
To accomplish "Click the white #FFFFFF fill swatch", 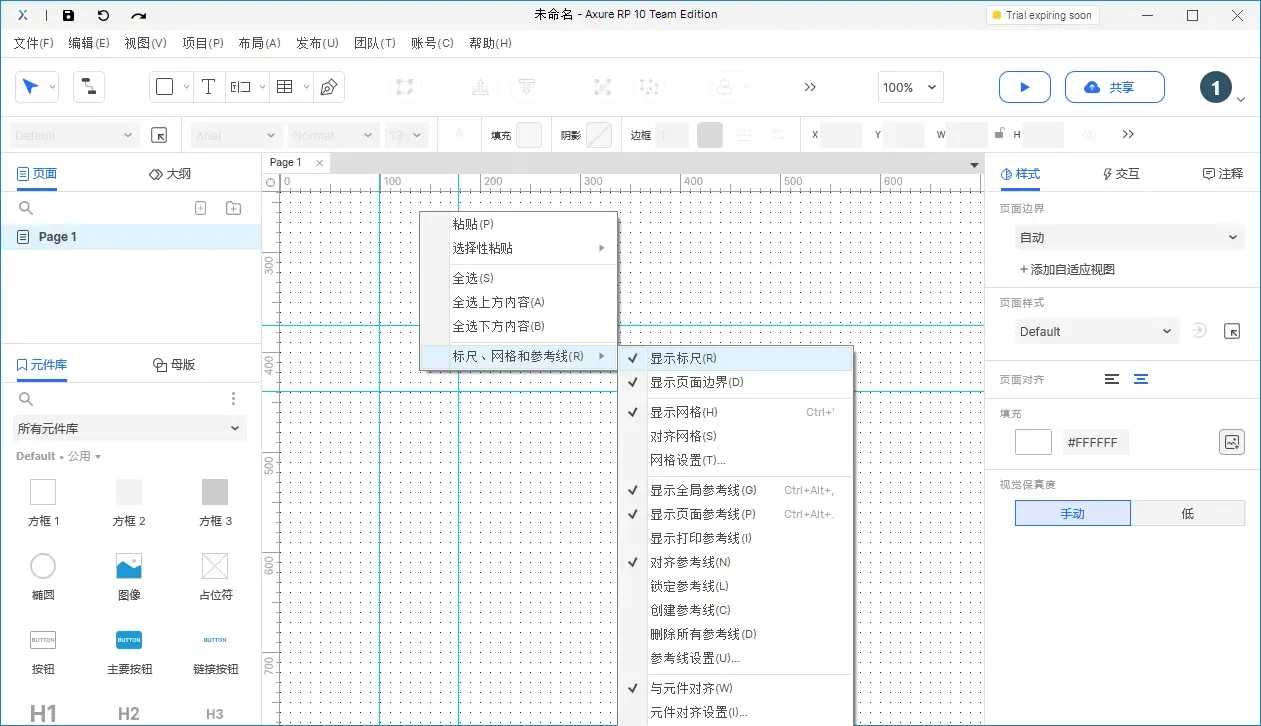I will click(x=1032, y=441).
